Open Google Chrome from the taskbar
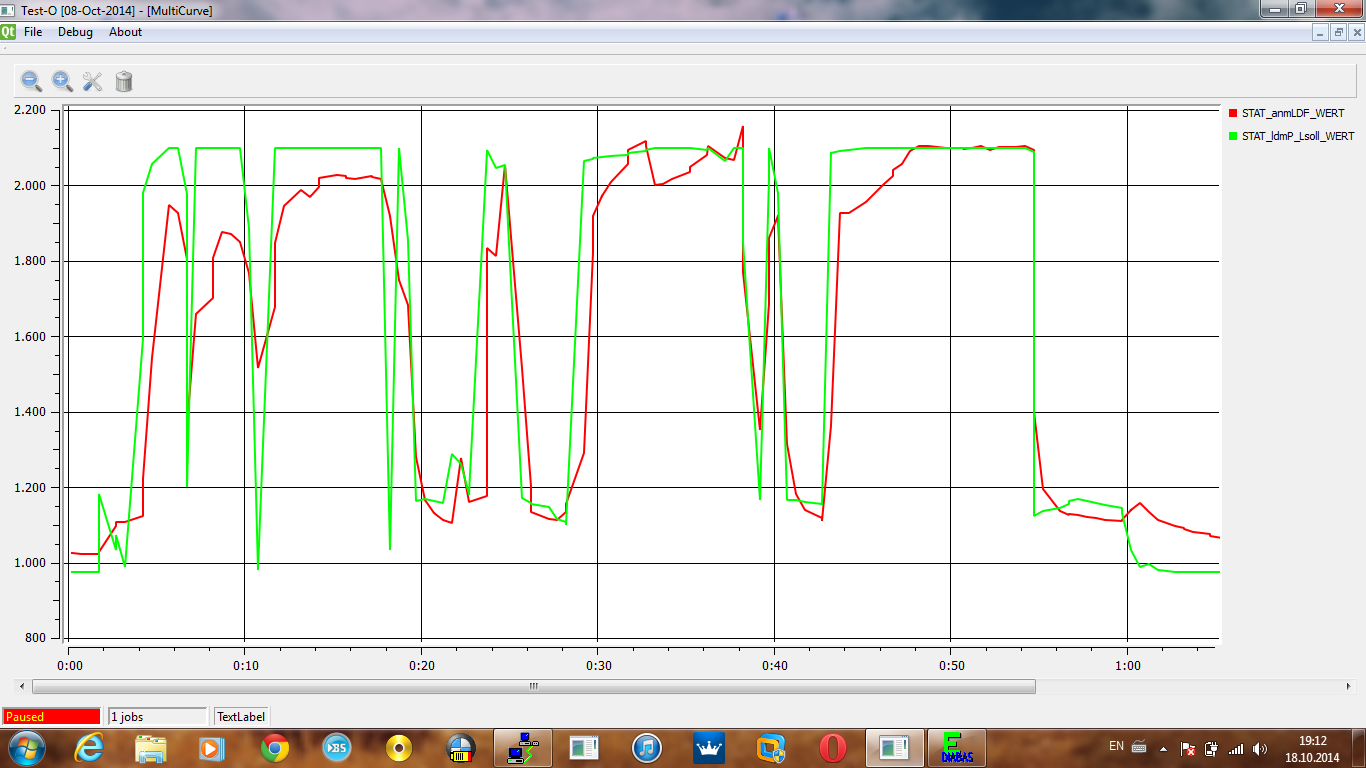The image size is (1366, 768). pyautogui.click(x=275, y=747)
